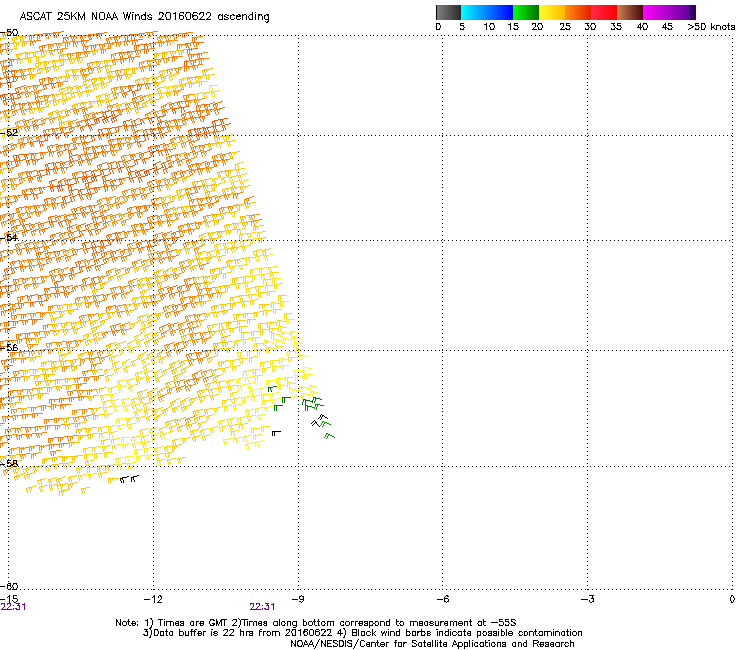The height and width of the screenshot is (650, 740).
Task: Click the magenta 40-45 knots color segment
Action: (656, 12)
